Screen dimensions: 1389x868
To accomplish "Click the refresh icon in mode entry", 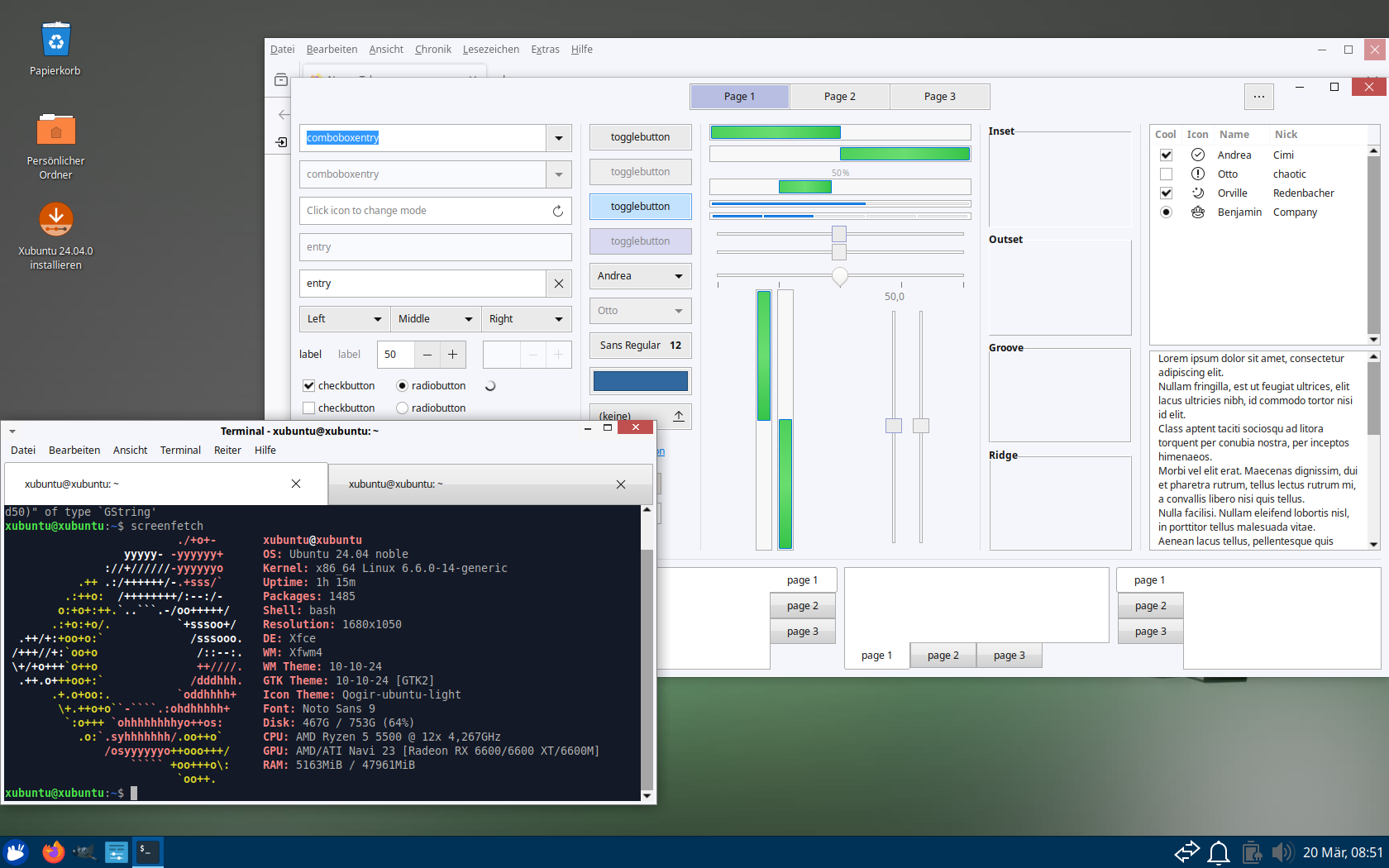I will tap(558, 211).
